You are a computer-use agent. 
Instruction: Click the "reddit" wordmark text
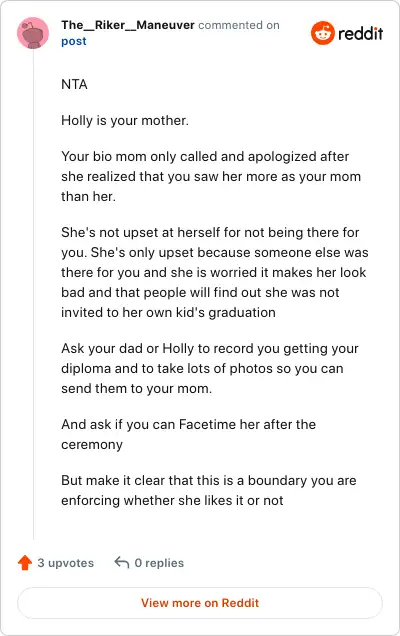coord(361,33)
